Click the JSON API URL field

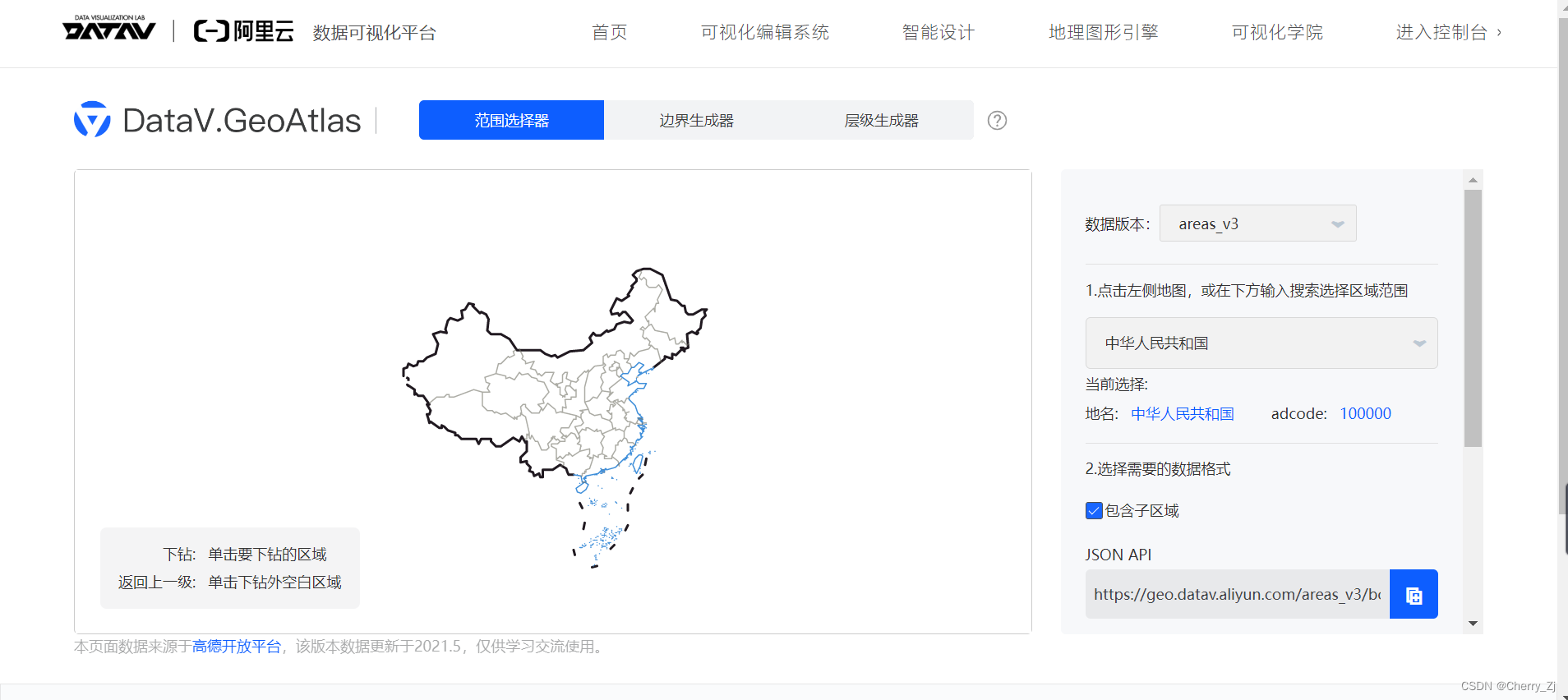coord(1238,594)
